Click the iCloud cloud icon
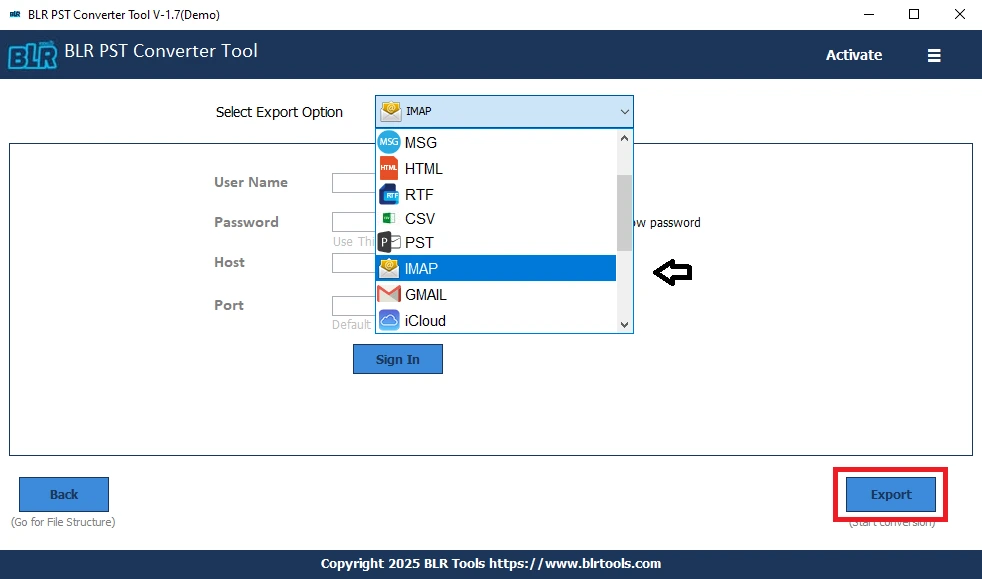Screen dimensions: 982x579 (x=389, y=320)
